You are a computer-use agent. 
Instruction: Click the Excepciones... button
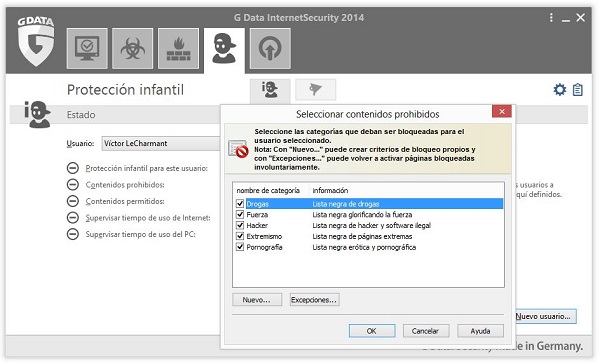(314, 300)
